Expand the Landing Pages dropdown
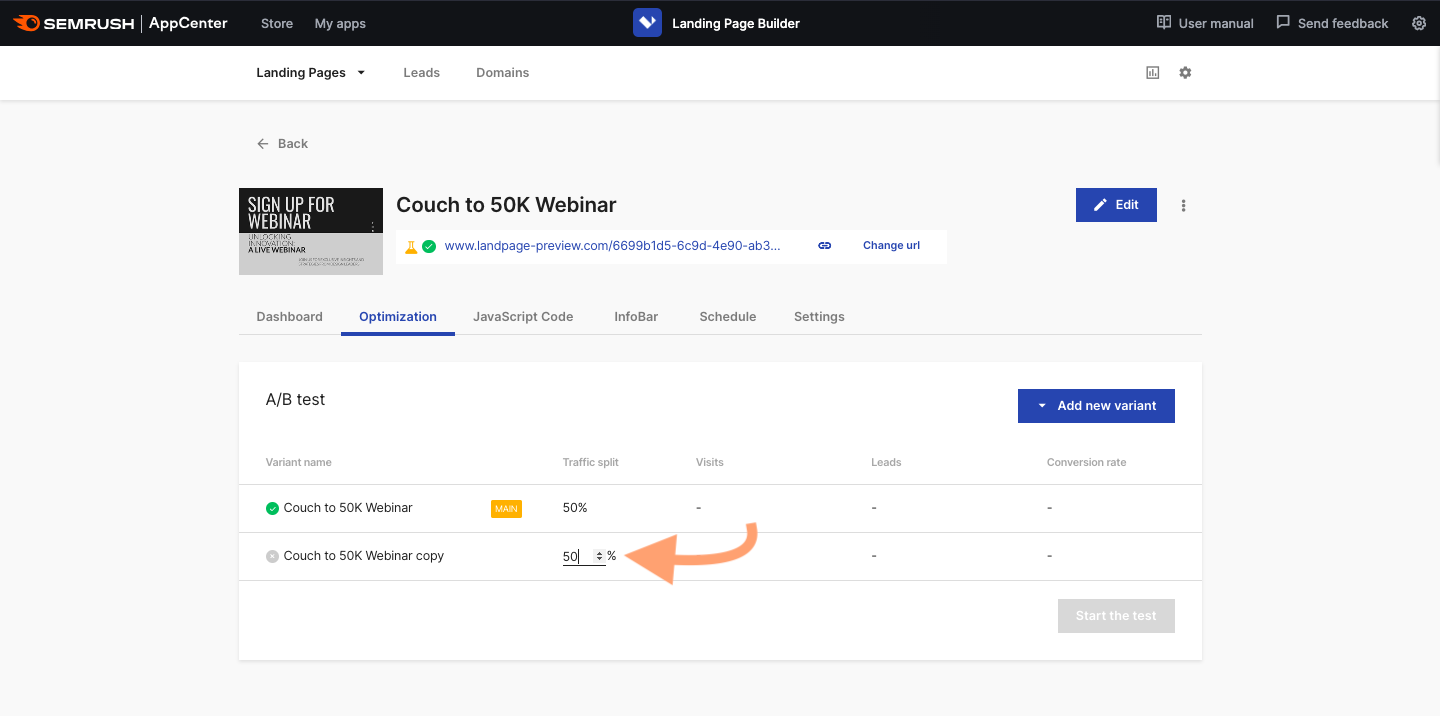1440x716 pixels. tap(363, 72)
